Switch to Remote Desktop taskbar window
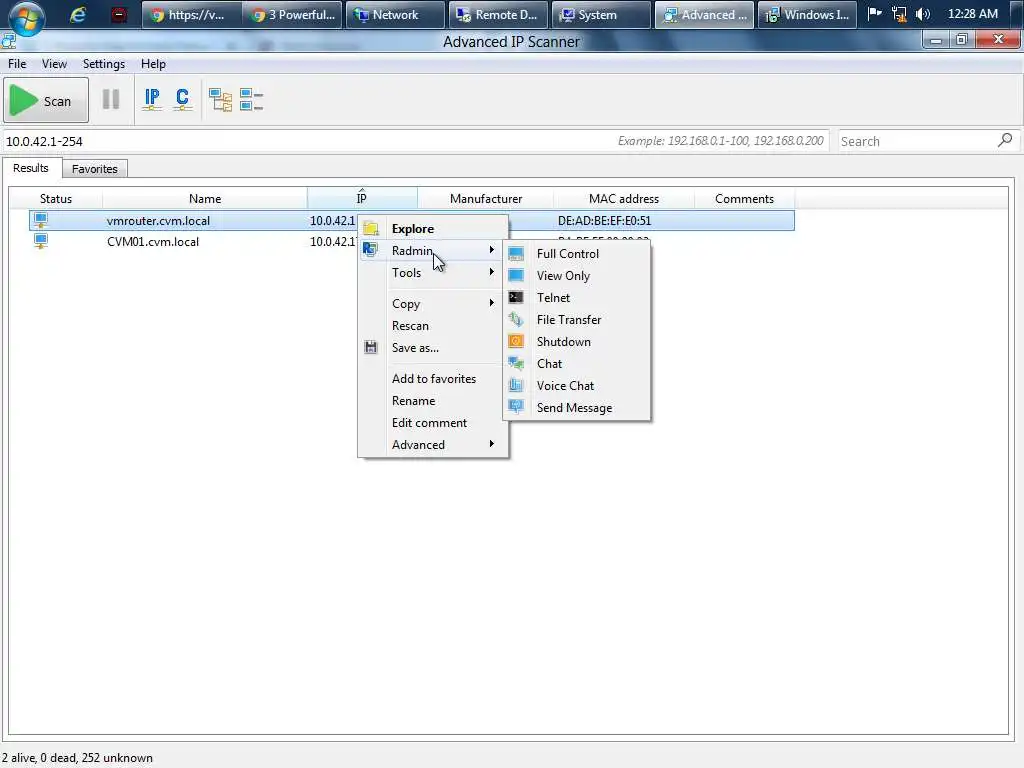 tap(496, 14)
